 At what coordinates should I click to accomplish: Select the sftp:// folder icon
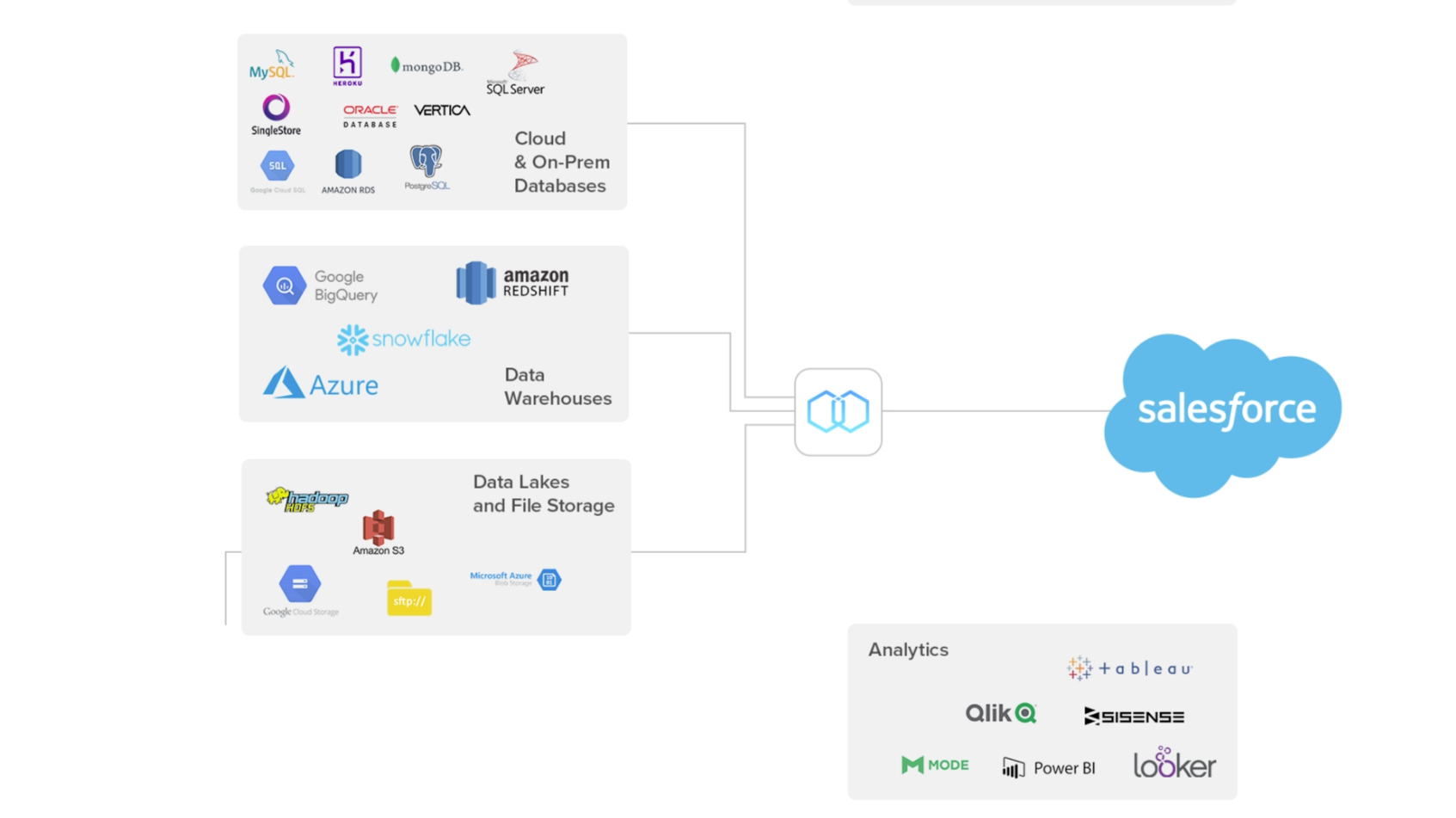click(409, 599)
